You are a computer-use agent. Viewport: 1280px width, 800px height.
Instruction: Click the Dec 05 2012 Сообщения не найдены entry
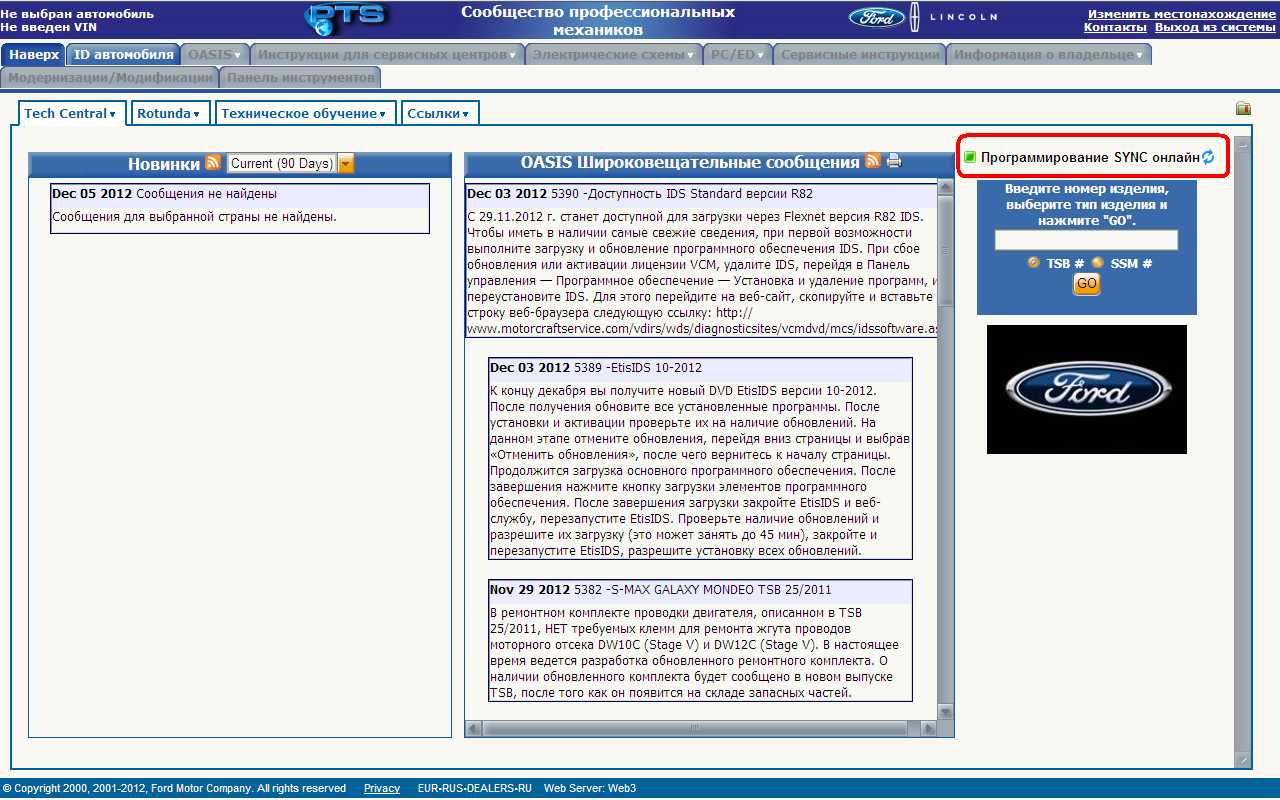pos(240,194)
